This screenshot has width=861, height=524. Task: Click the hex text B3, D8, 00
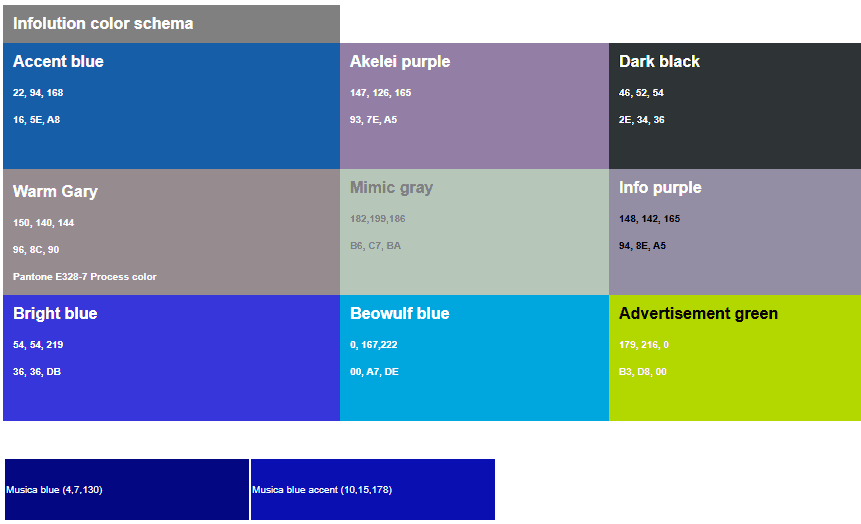pos(642,372)
